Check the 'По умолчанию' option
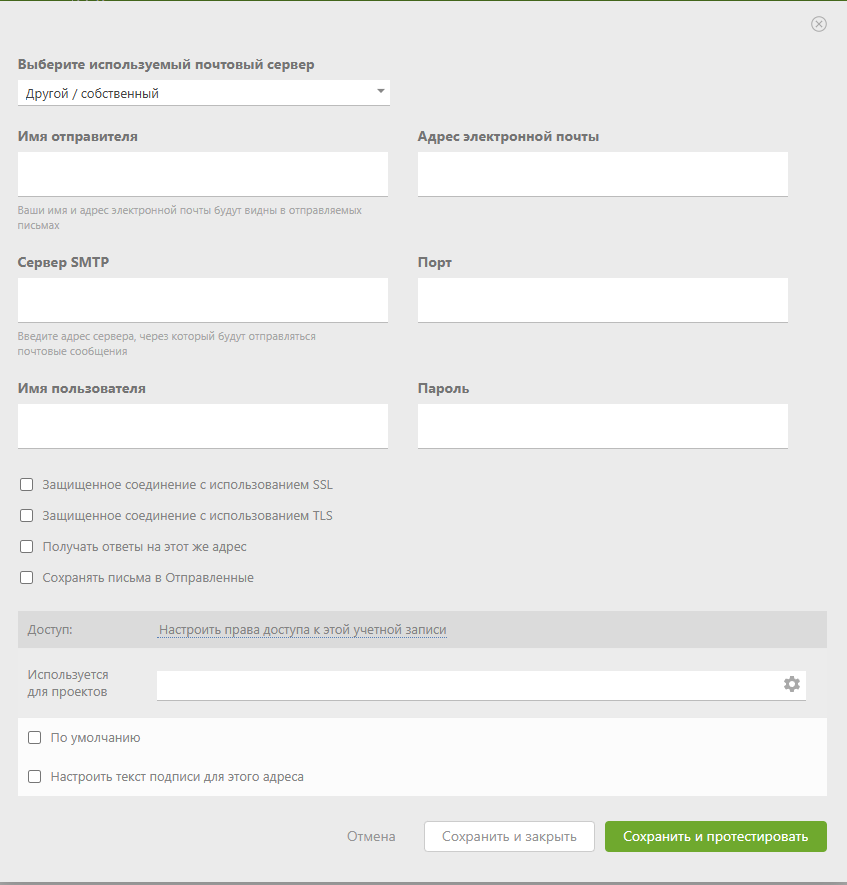847x885 pixels. 35,738
